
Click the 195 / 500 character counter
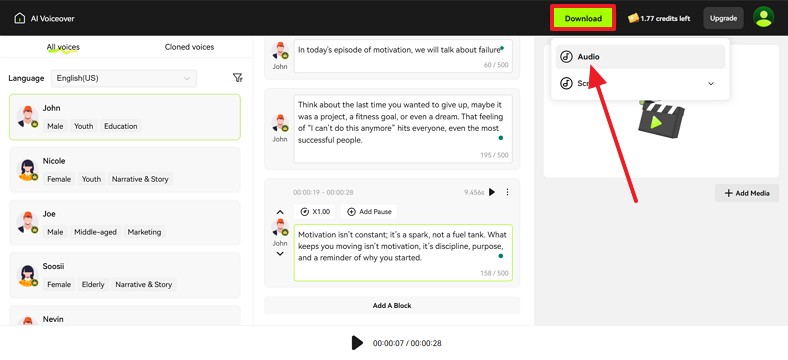(495, 155)
